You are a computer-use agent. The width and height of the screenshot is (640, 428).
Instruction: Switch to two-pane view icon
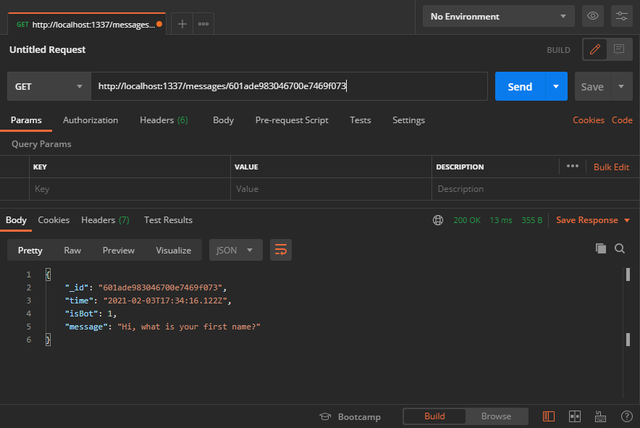click(575, 417)
